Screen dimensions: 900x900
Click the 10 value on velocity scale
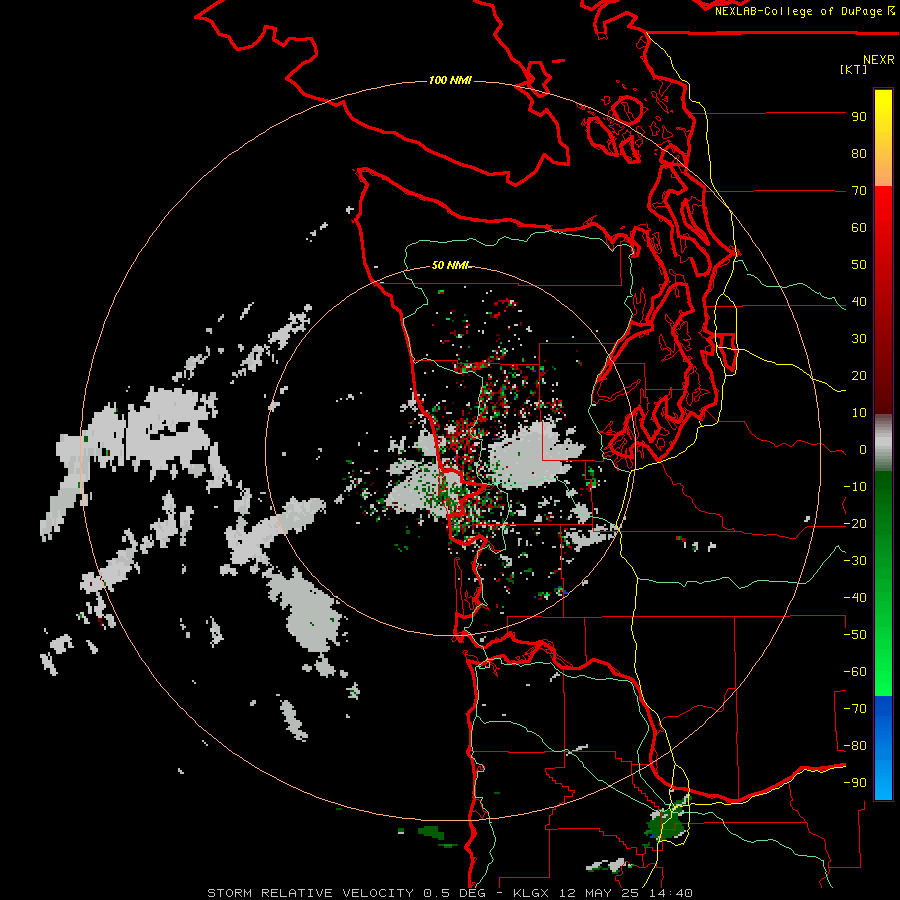click(859, 413)
